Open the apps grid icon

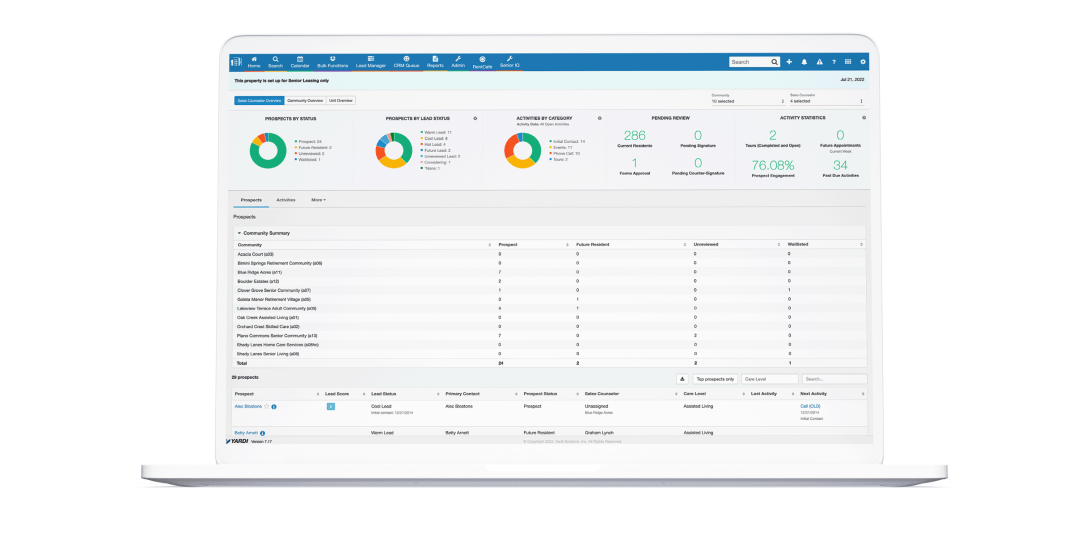click(848, 62)
